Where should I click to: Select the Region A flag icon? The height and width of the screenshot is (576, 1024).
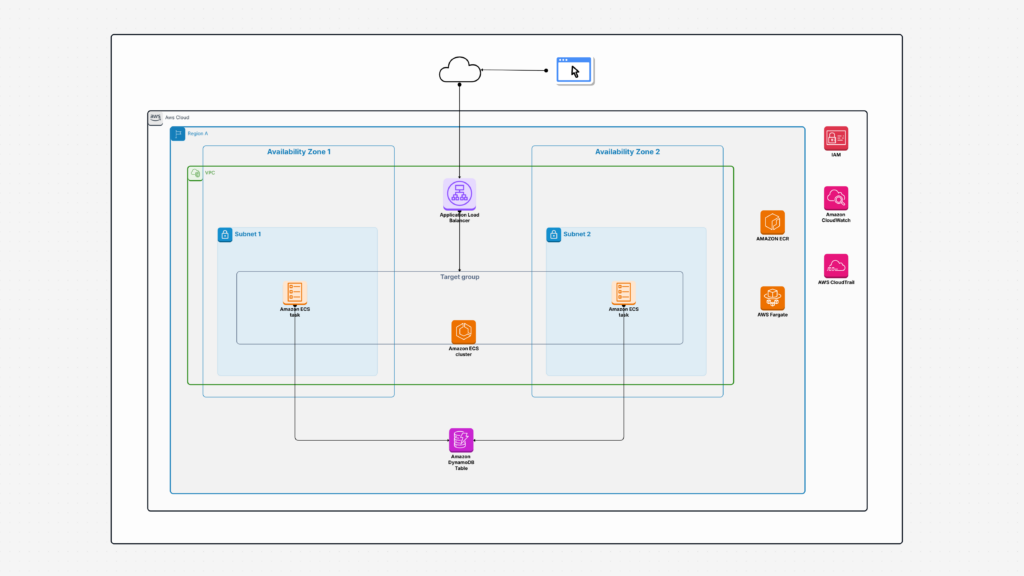[x=177, y=133]
